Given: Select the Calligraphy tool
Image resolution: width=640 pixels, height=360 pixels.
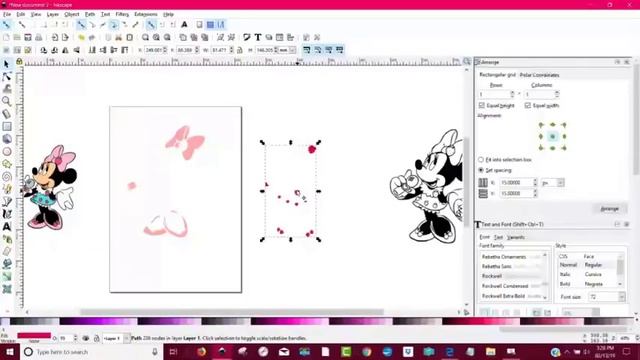Looking at the screenshot, I should (x=7, y=214).
